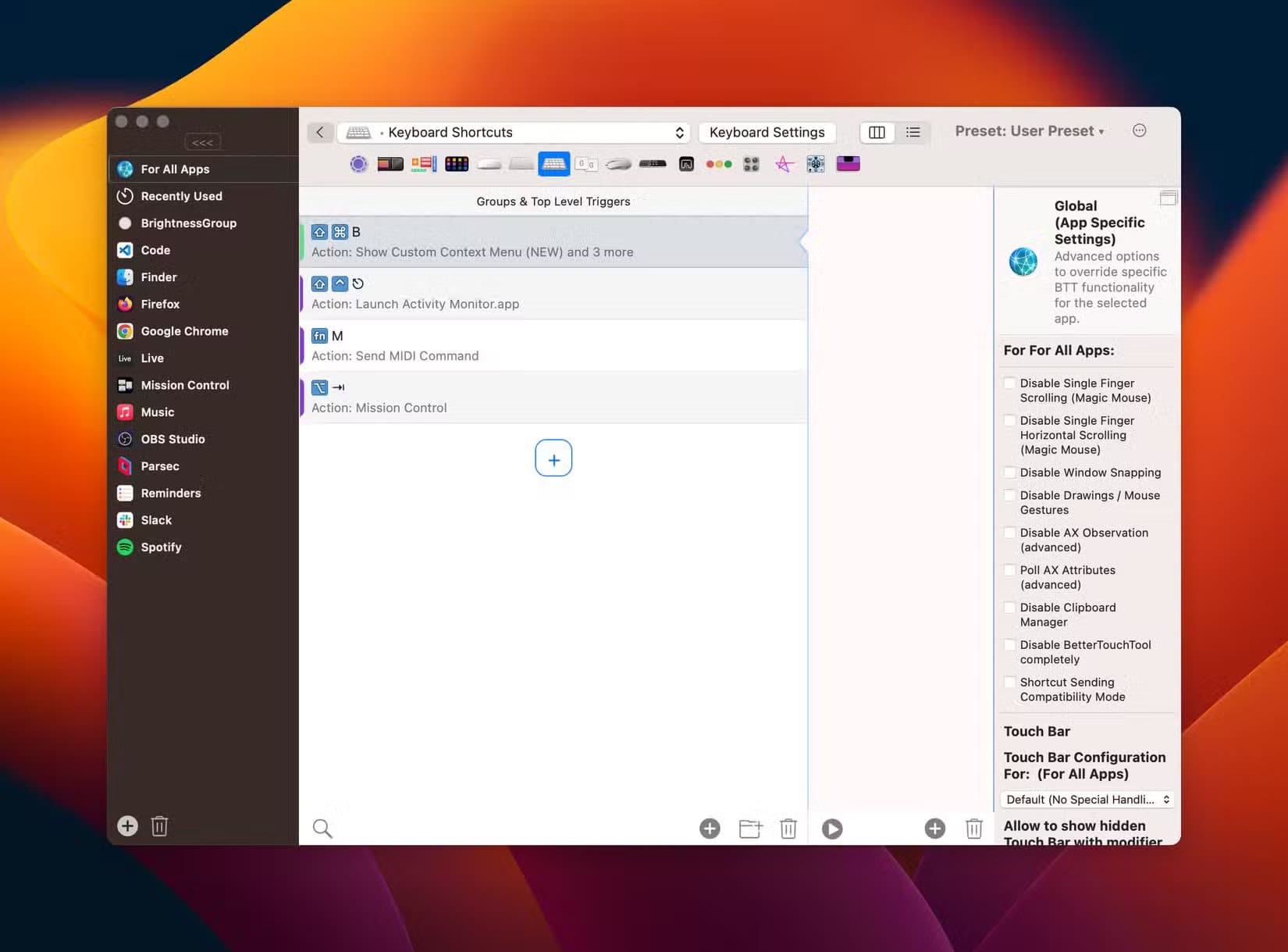The width and height of the screenshot is (1288, 952).
Task: Open the Preset: User Preset menu
Action: (x=1029, y=131)
